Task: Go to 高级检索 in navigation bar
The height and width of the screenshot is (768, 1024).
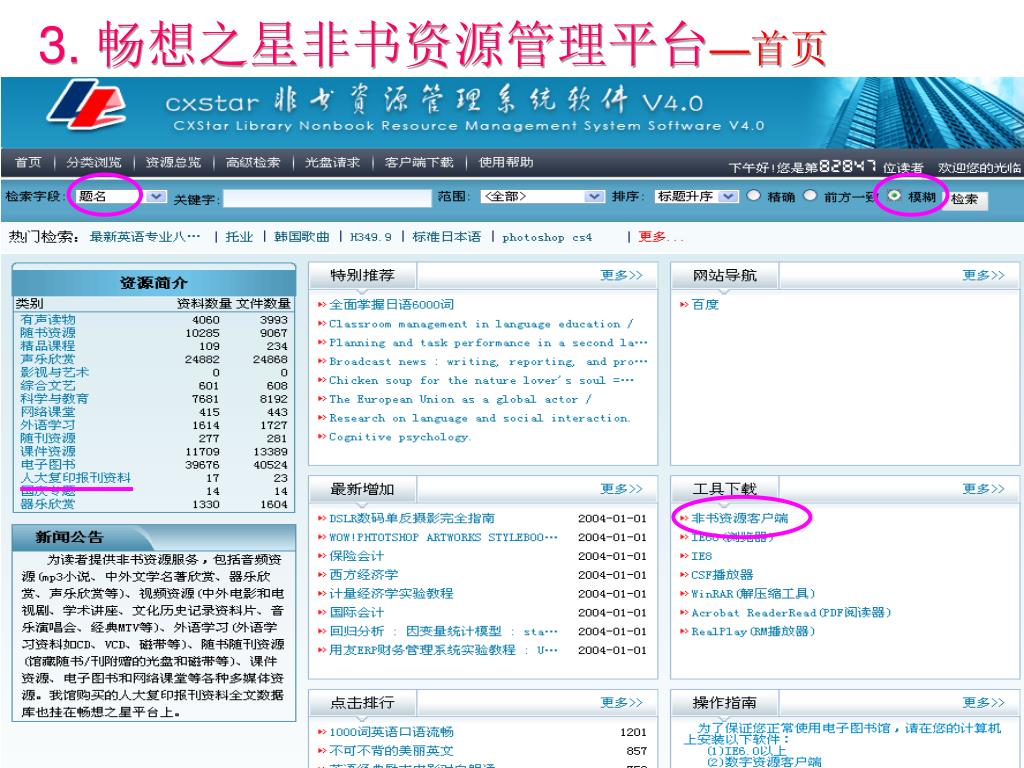Action: 253,163
